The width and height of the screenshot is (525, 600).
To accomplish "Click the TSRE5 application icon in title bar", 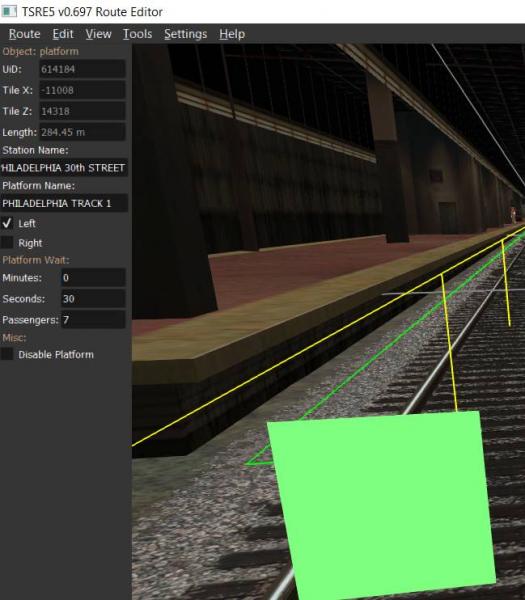I will 9,11.
